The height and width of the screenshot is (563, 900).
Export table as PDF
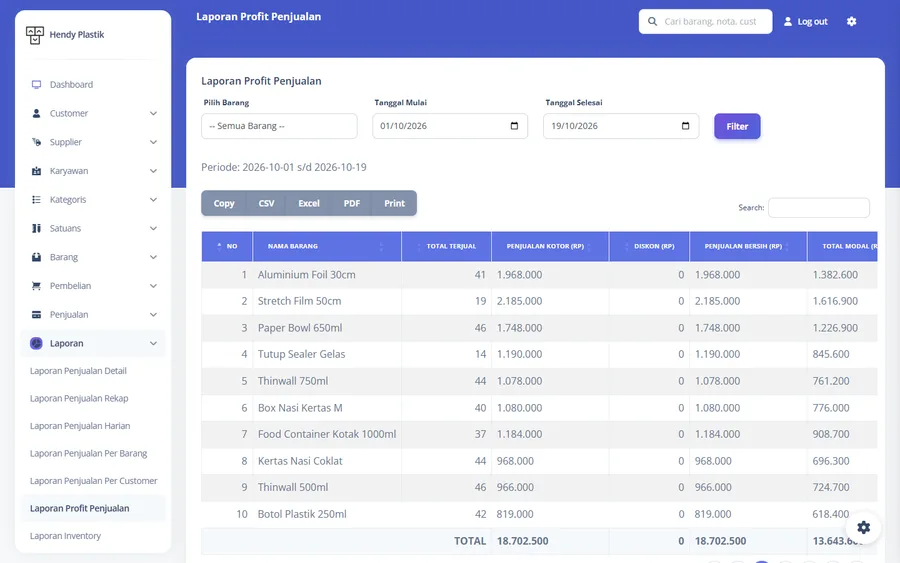[352, 203]
